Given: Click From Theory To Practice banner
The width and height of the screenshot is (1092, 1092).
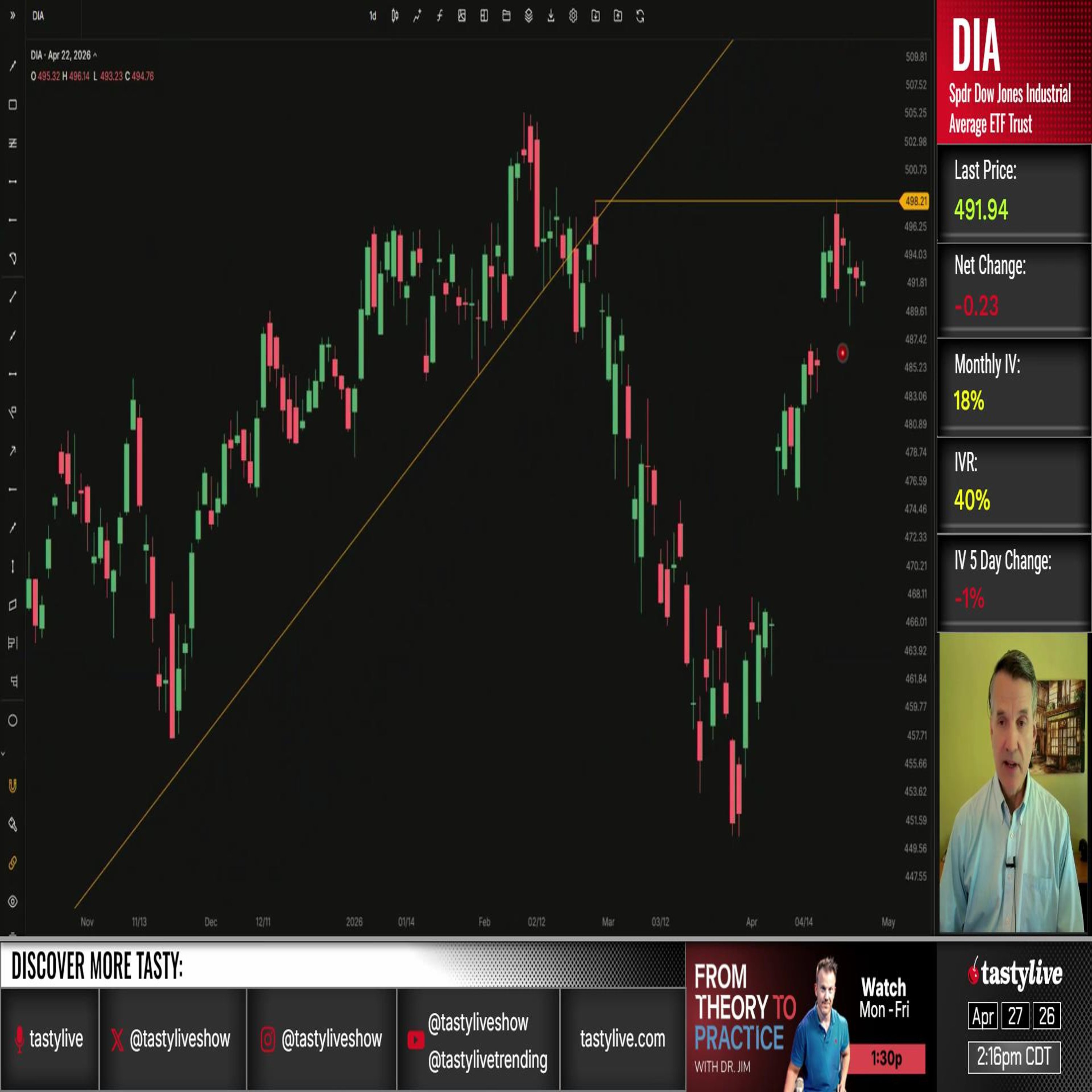Looking at the screenshot, I should click(x=811, y=1016).
